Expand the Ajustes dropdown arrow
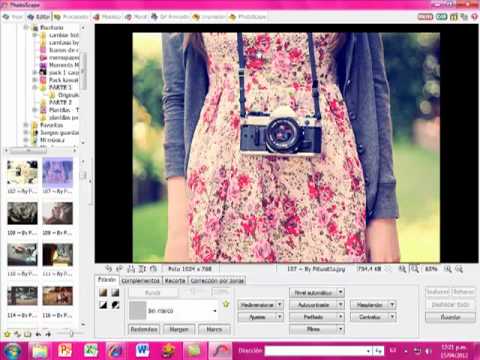480x360 pixels. [x=279, y=317]
